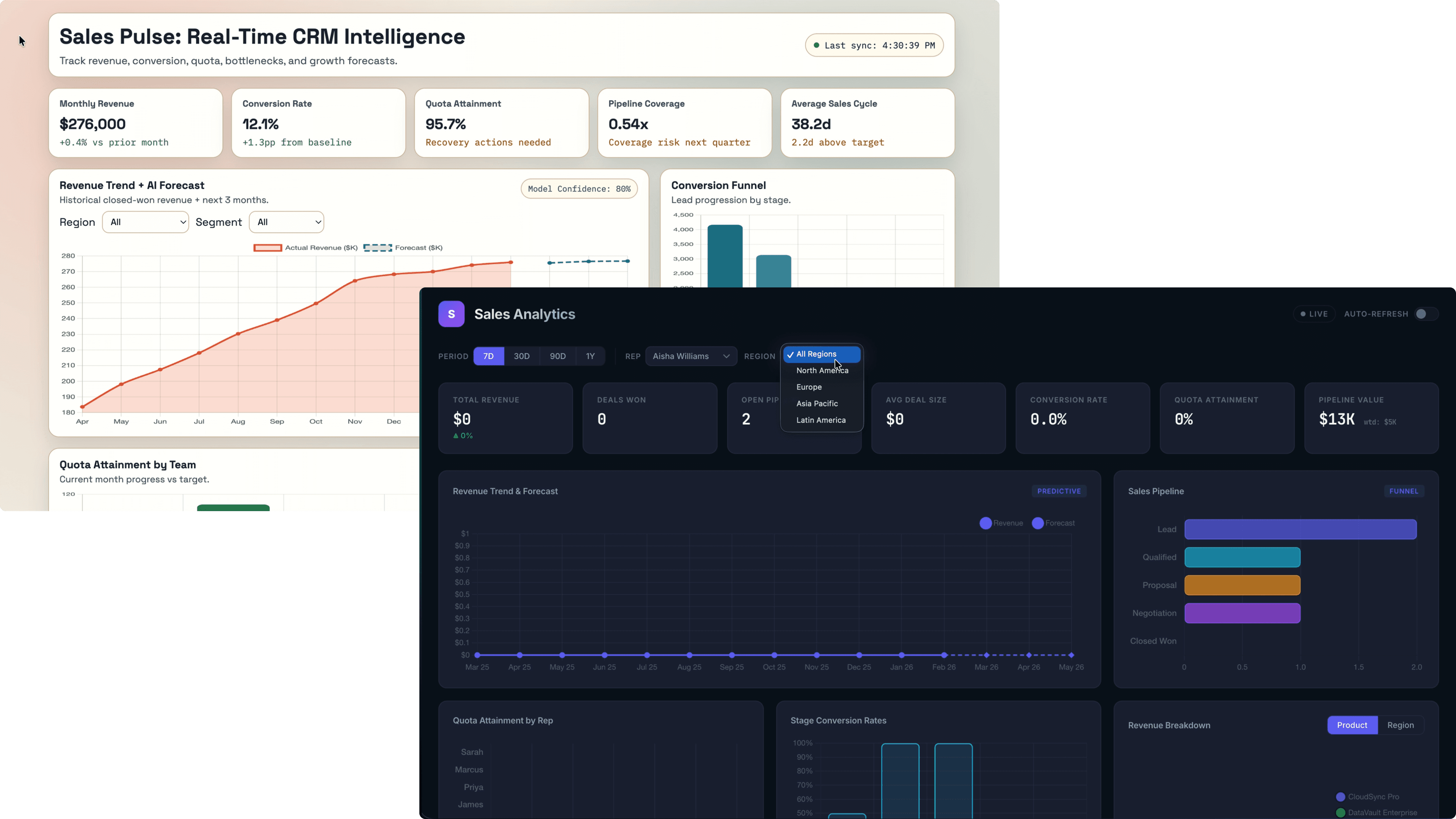Choose North America from region list
The width and height of the screenshot is (1456, 819).
pyautogui.click(x=822, y=370)
